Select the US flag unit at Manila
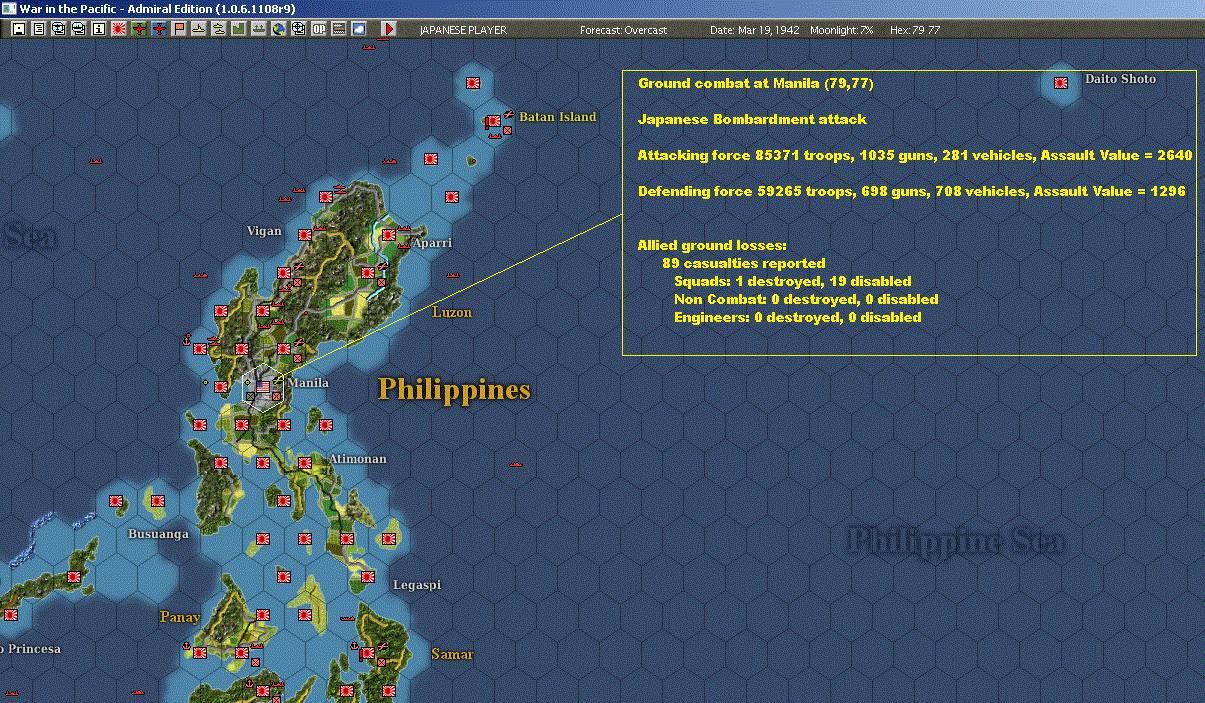This screenshot has width=1205, height=703. coord(264,385)
